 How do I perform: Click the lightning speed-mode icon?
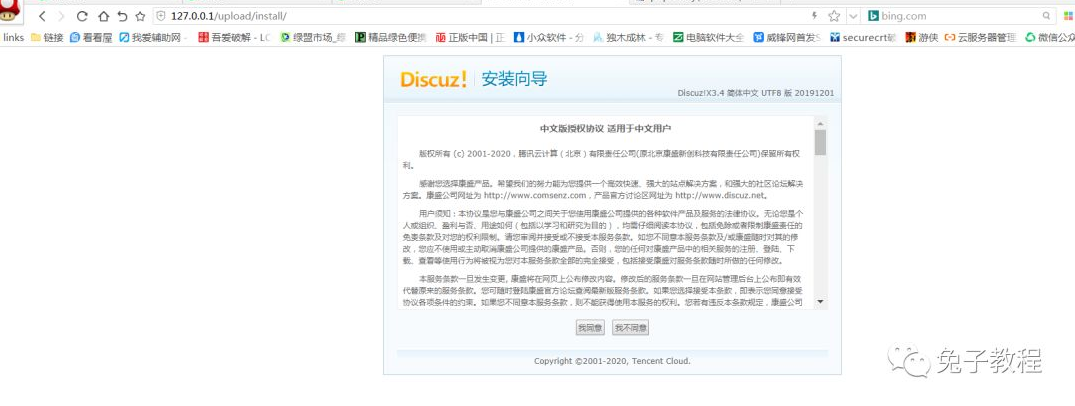pos(814,15)
